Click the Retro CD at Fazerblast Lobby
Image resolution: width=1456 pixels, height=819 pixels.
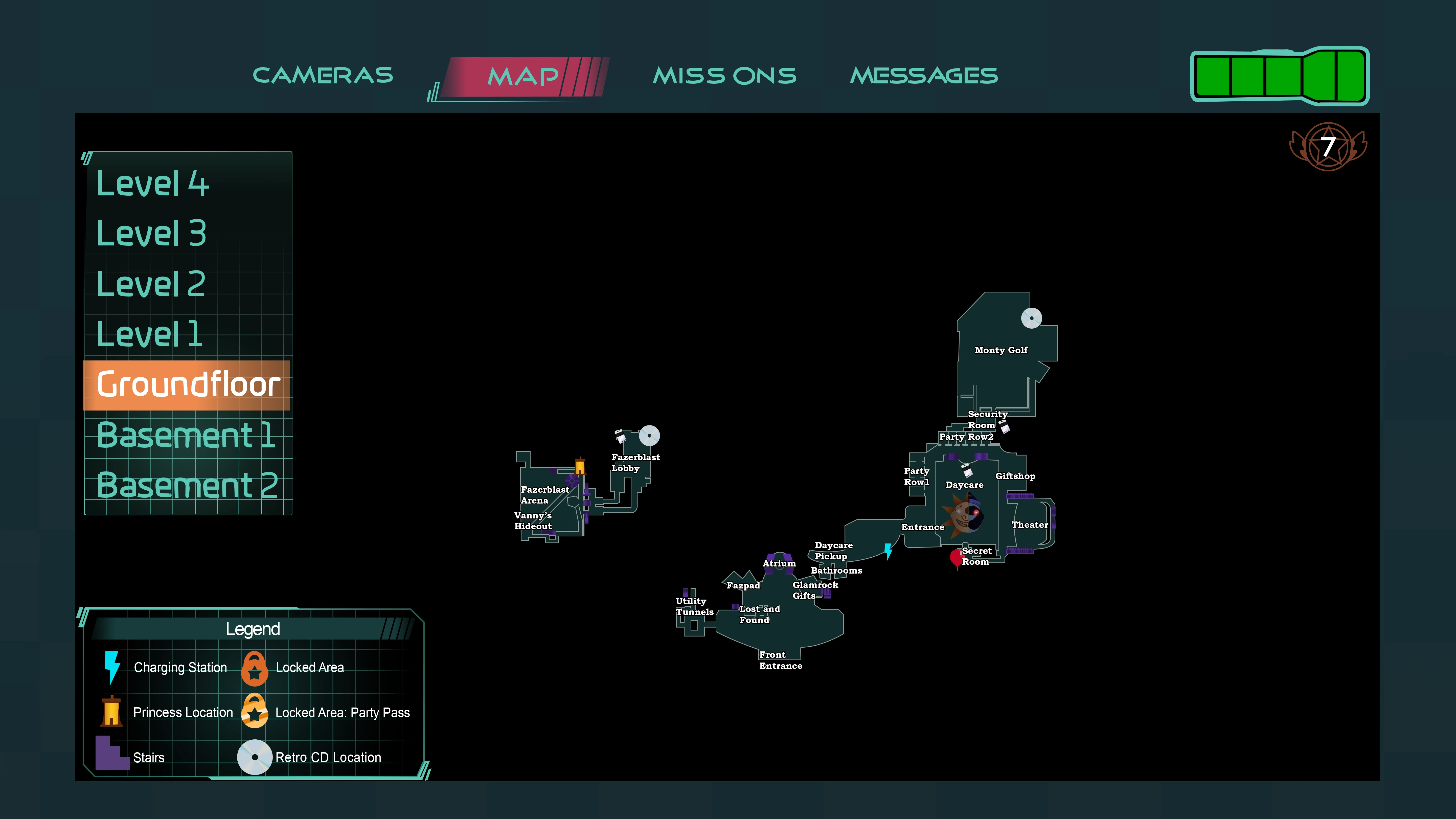649,436
